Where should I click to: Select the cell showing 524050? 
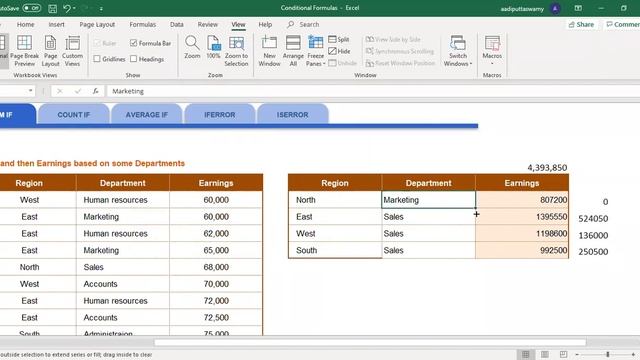pyautogui.click(x=593, y=218)
